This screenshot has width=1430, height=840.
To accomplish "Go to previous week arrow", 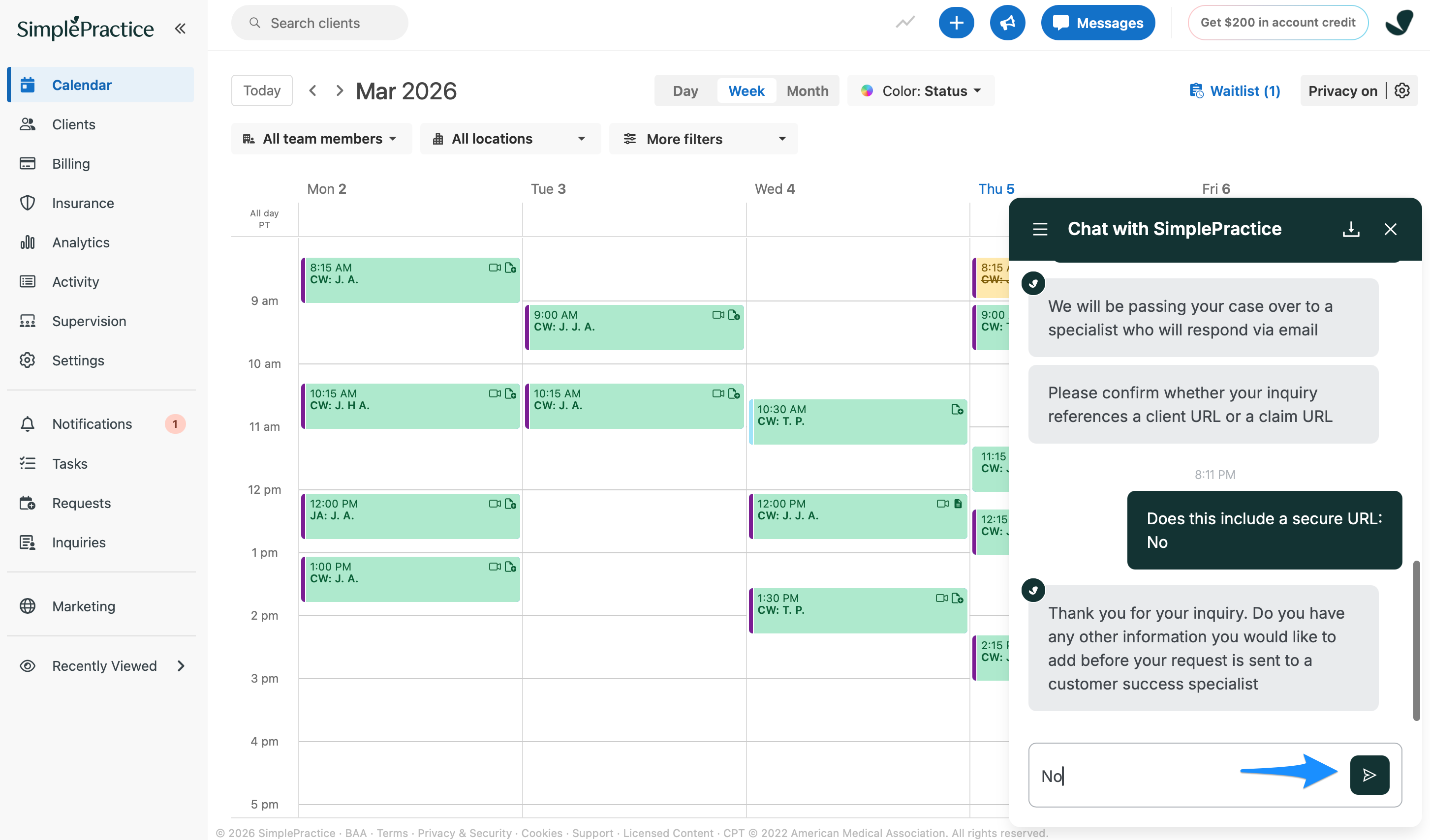I will pyautogui.click(x=312, y=91).
